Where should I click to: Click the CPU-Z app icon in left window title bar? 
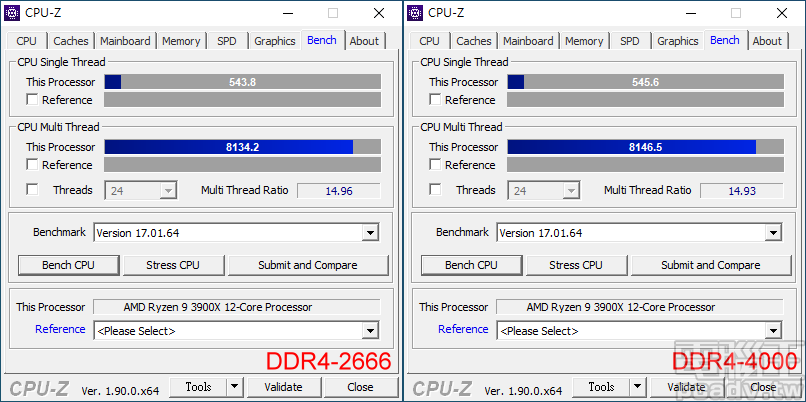[11, 12]
